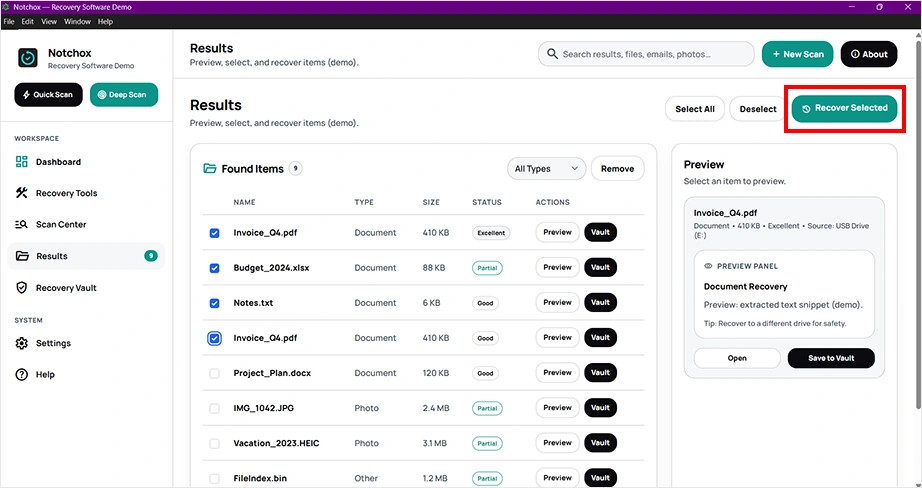Check the IMG_1042.JPG checkbox
The height and width of the screenshot is (488, 922).
(215, 408)
